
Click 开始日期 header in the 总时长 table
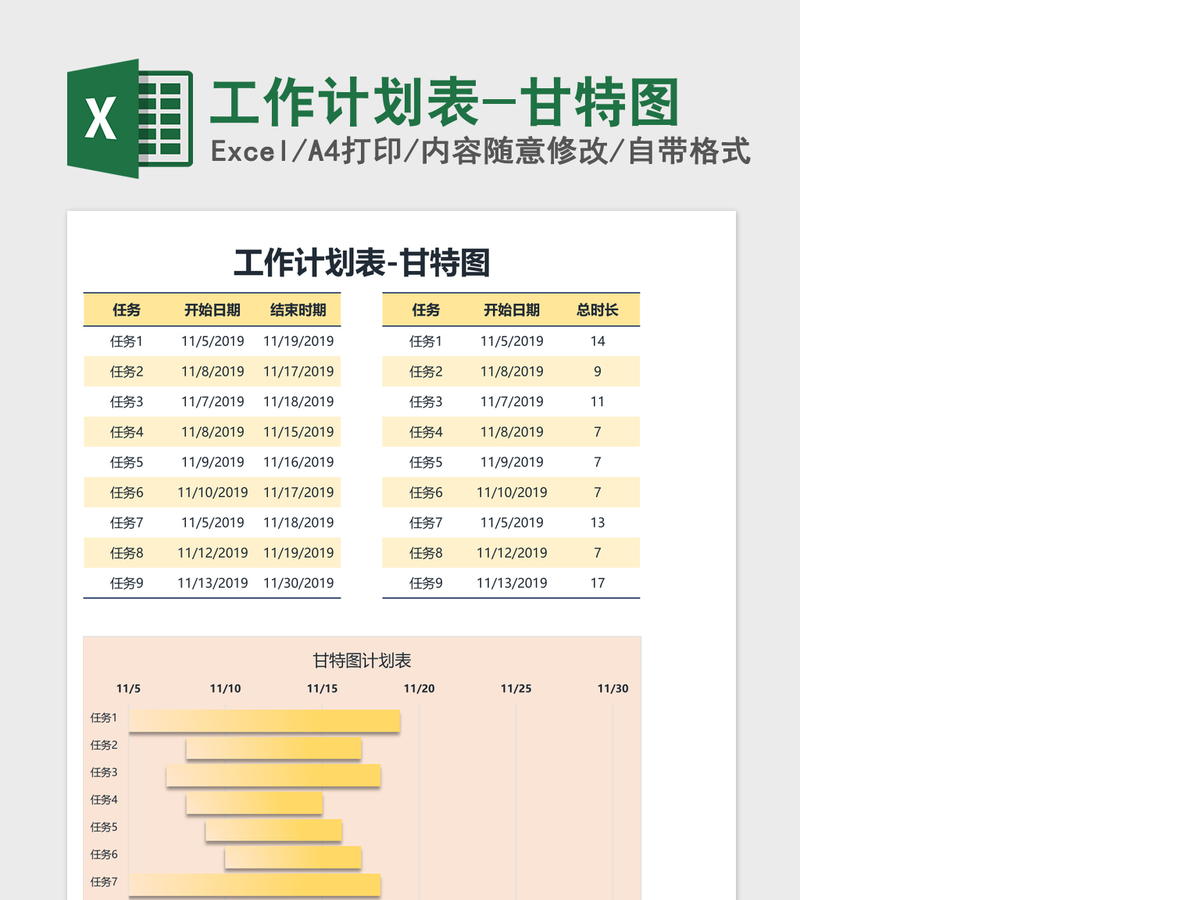point(512,310)
